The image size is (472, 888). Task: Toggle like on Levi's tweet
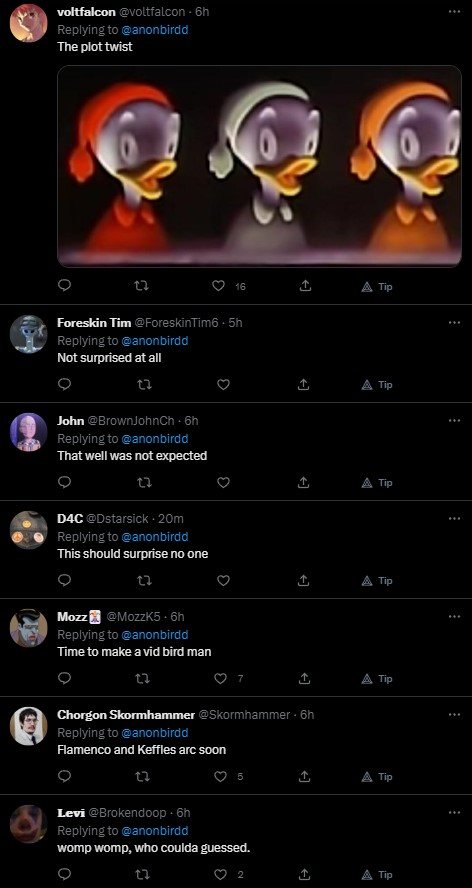click(x=220, y=874)
